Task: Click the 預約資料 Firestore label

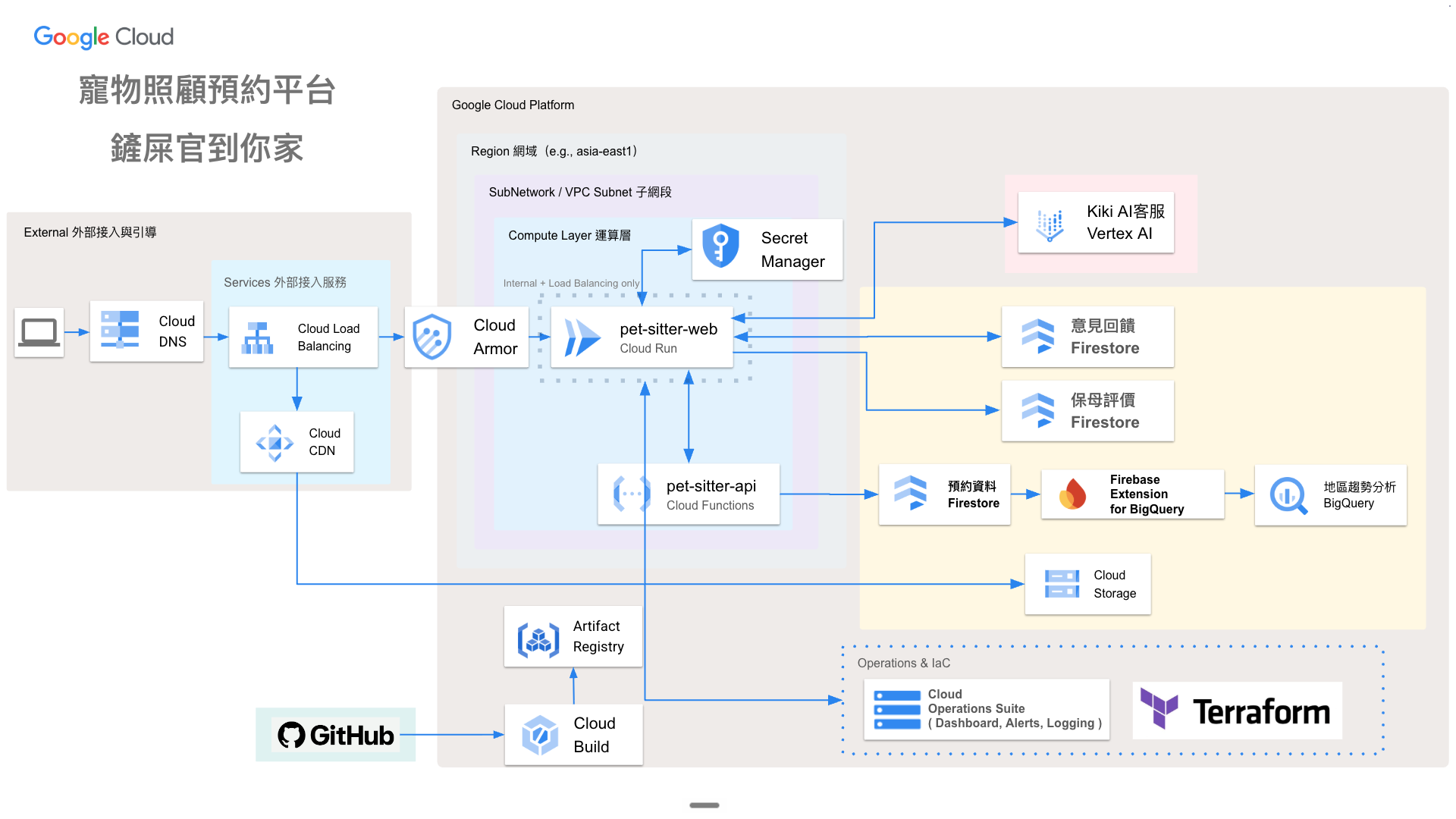Action: click(973, 494)
